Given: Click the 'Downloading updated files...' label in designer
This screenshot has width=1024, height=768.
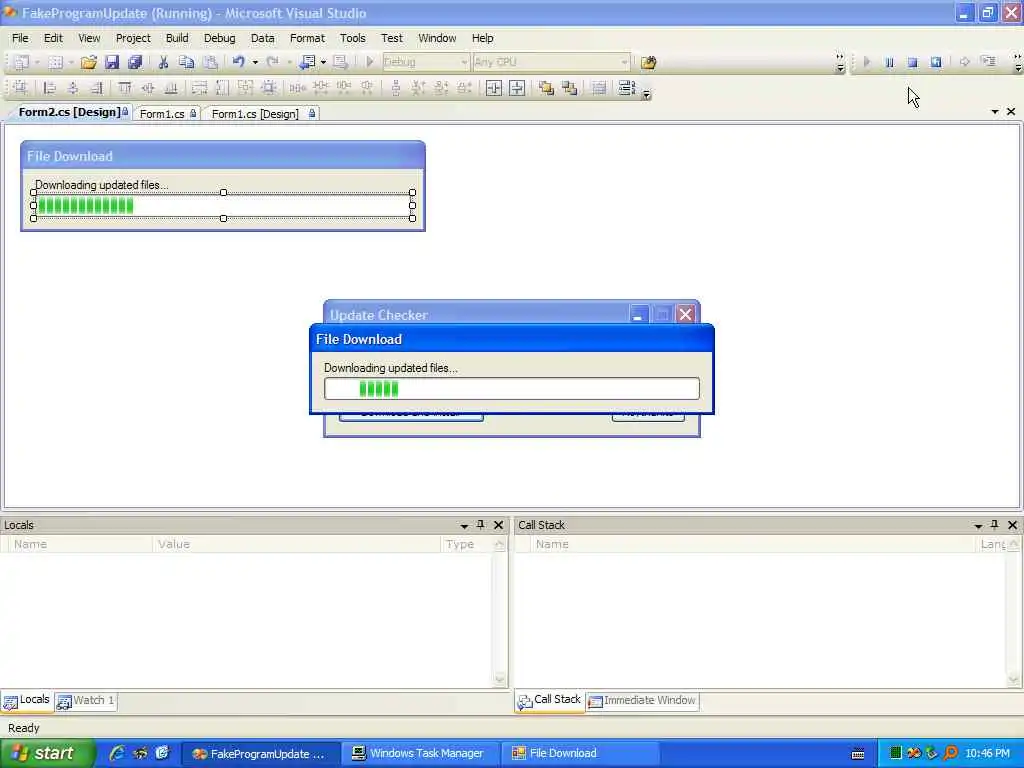Looking at the screenshot, I should tap(101, 185).
